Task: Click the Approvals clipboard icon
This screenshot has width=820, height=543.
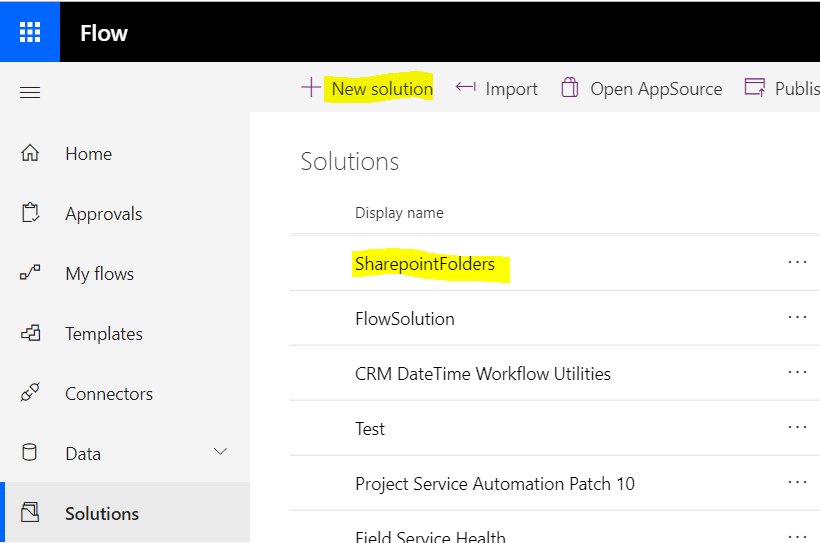Action: (30, 213)
